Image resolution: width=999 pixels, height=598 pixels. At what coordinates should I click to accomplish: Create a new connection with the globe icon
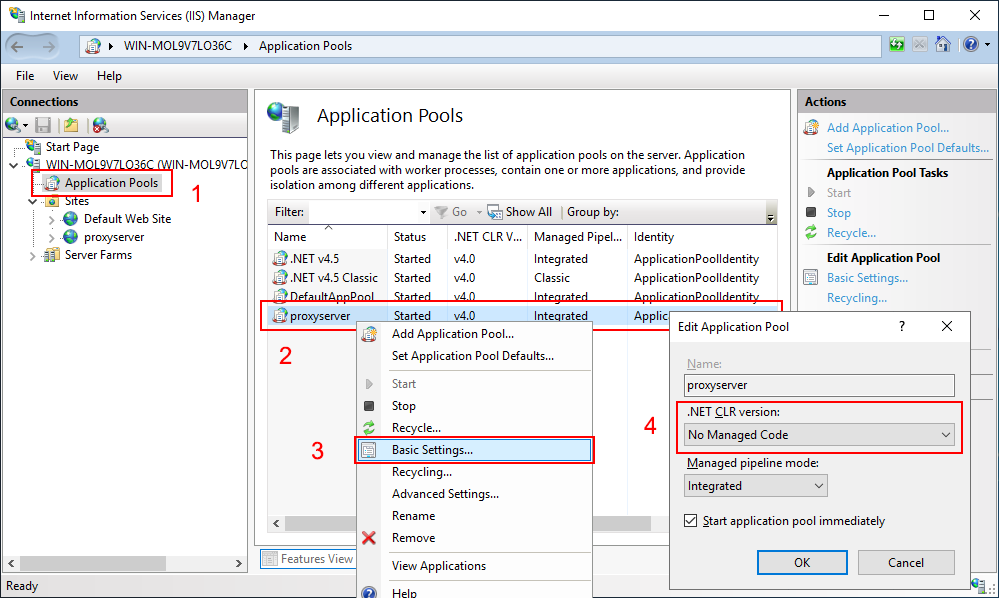click(12, 125)
